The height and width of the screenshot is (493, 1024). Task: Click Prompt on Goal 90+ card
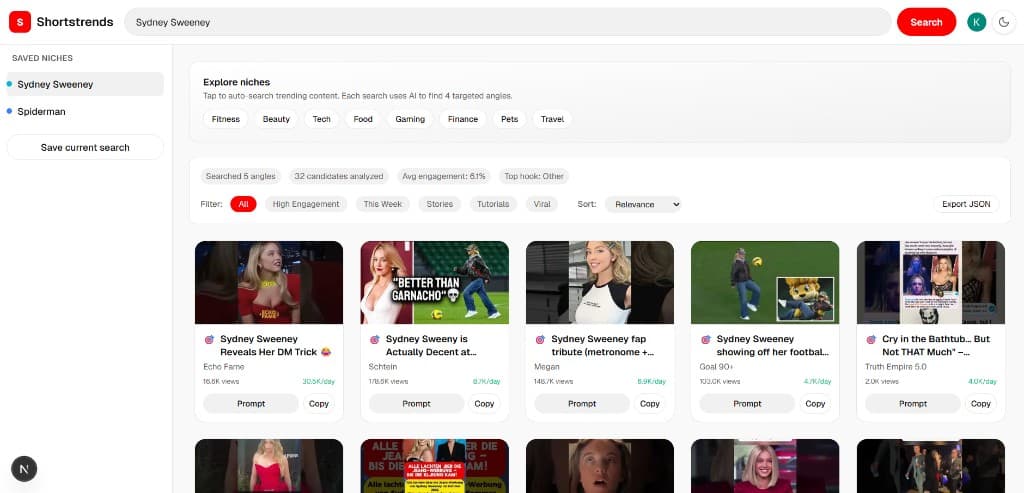[747, 404]
